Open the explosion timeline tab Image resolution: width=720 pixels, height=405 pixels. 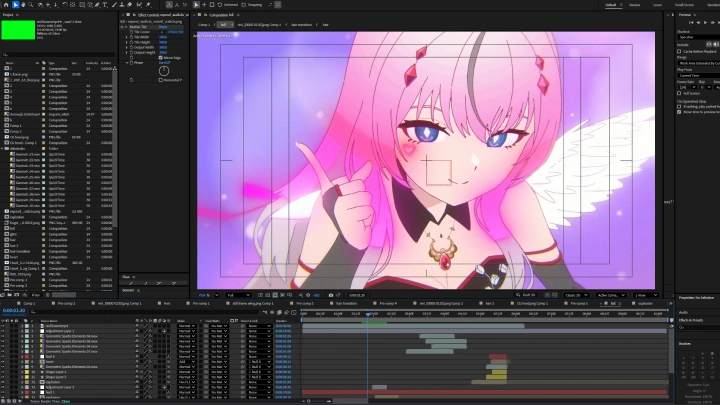pyautogui.click(x=645, y=304)
